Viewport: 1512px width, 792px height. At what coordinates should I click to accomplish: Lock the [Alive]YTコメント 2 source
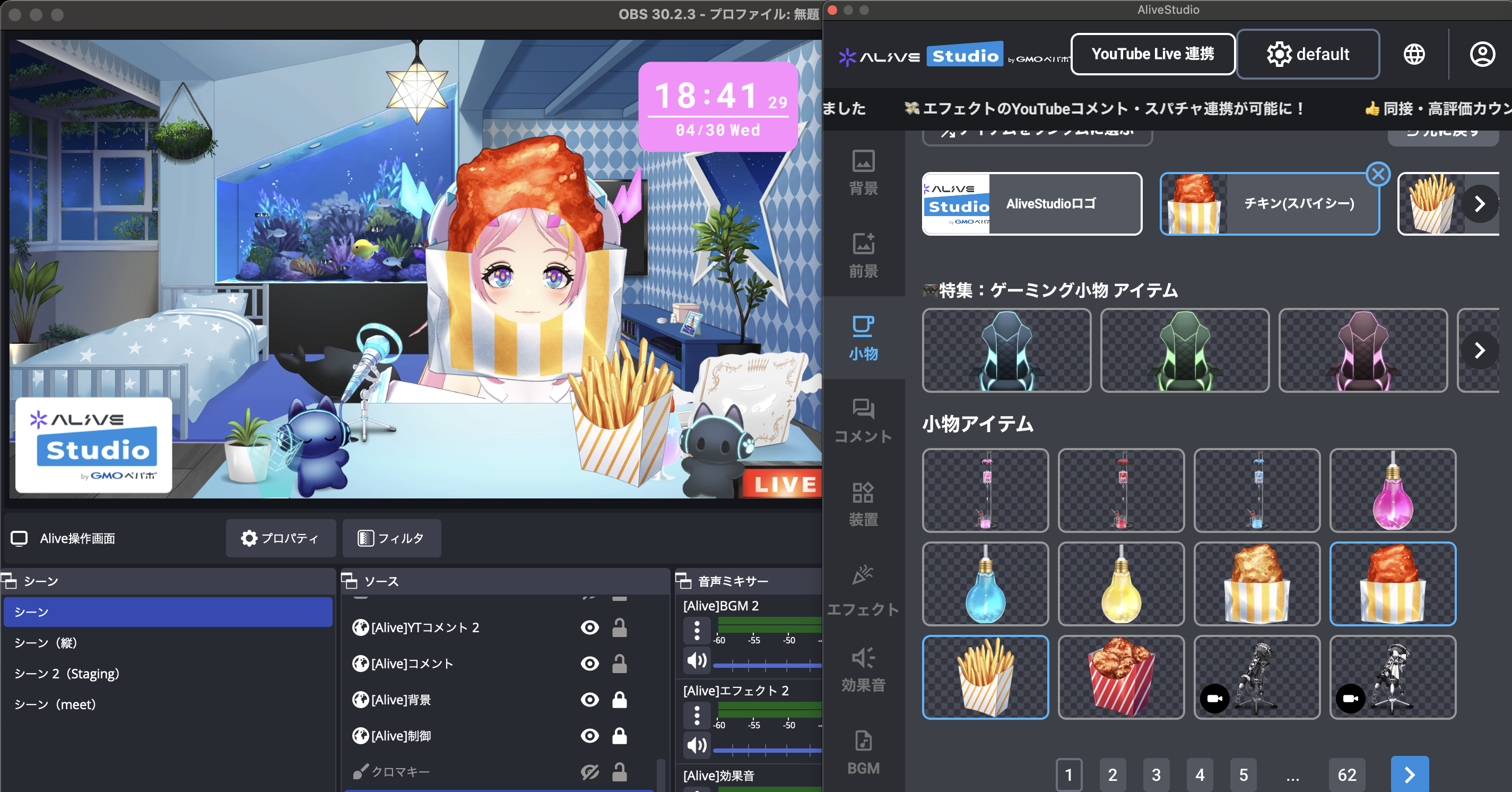[619, 627]
